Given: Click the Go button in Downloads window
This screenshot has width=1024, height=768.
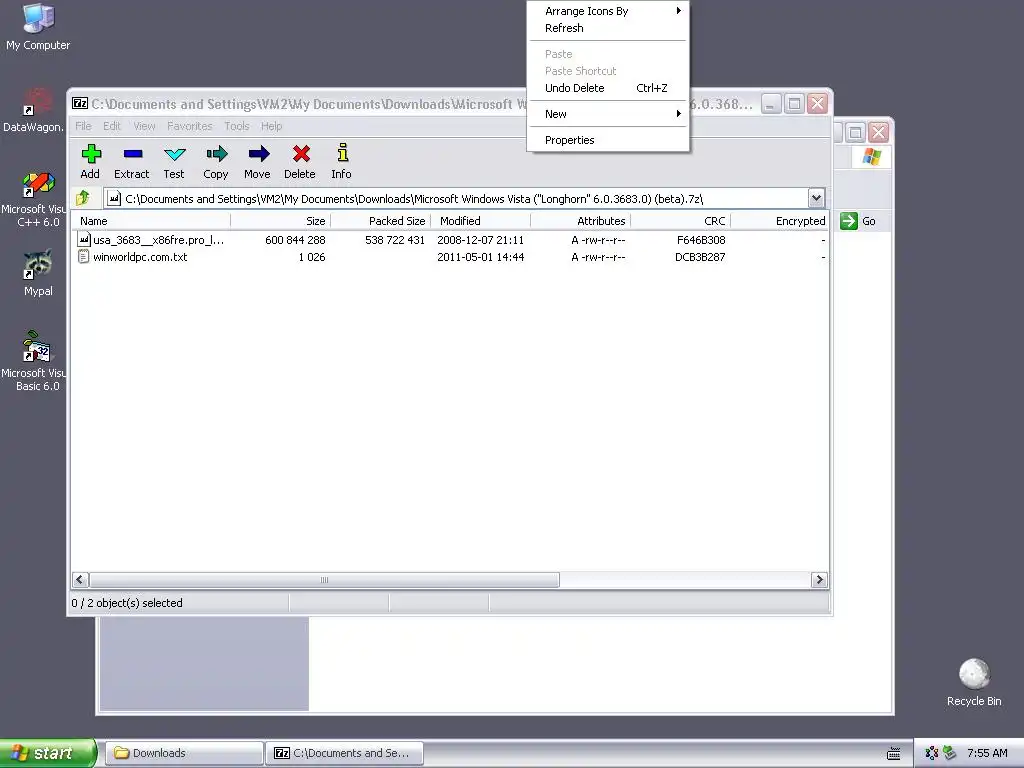Looking at the screenshot, I should pyautogui.click(x=857, y=221).
